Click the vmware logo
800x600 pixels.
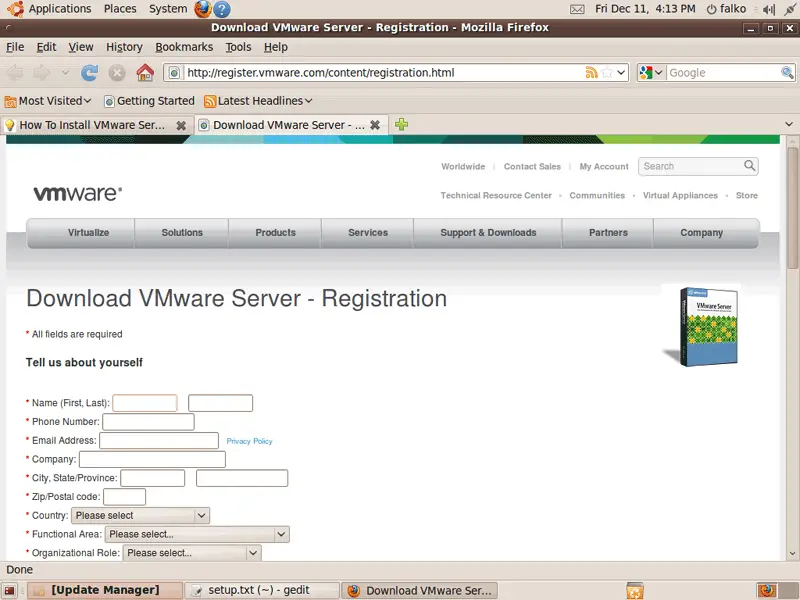78,193
